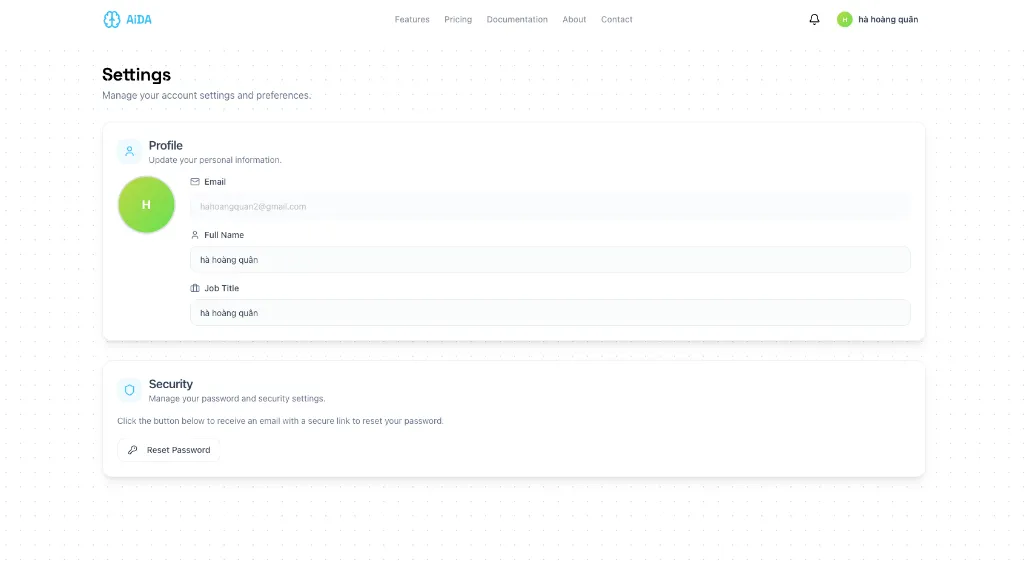Click the Profile section title
The image size is (1024, 561).
tap(165, 146)
